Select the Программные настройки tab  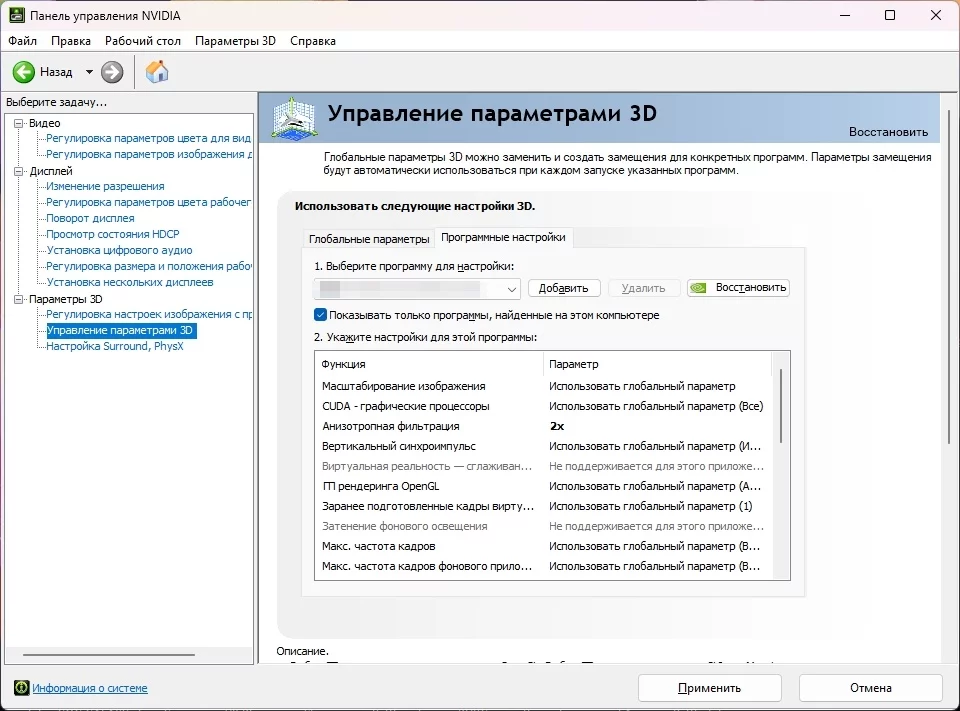pos(503,238)
